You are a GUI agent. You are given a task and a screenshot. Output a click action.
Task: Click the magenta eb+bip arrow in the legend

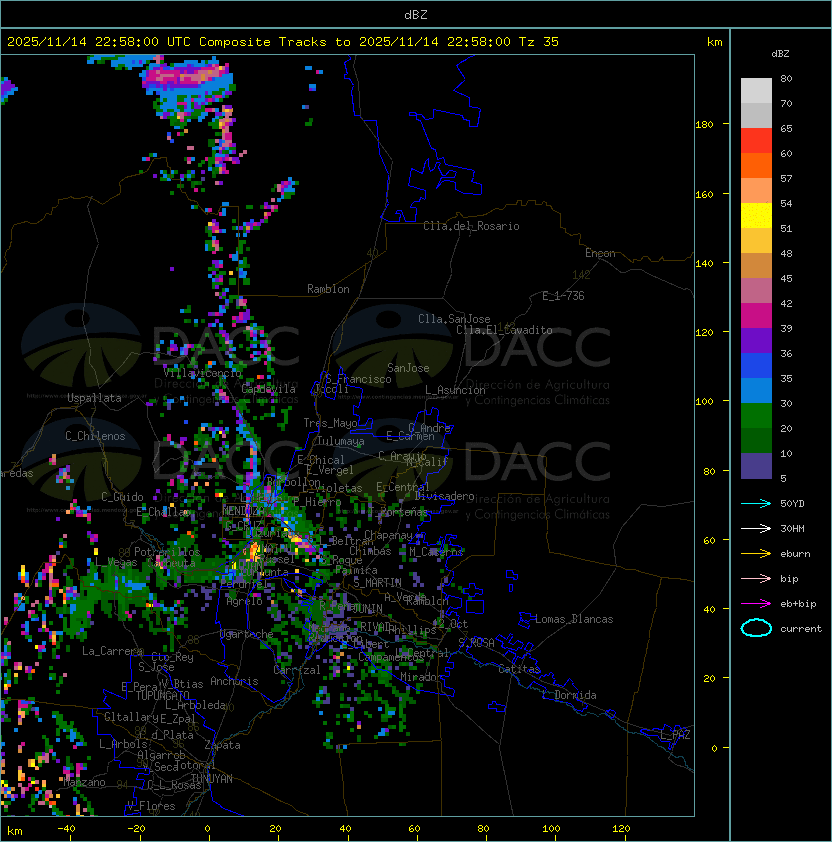point(756,604)
